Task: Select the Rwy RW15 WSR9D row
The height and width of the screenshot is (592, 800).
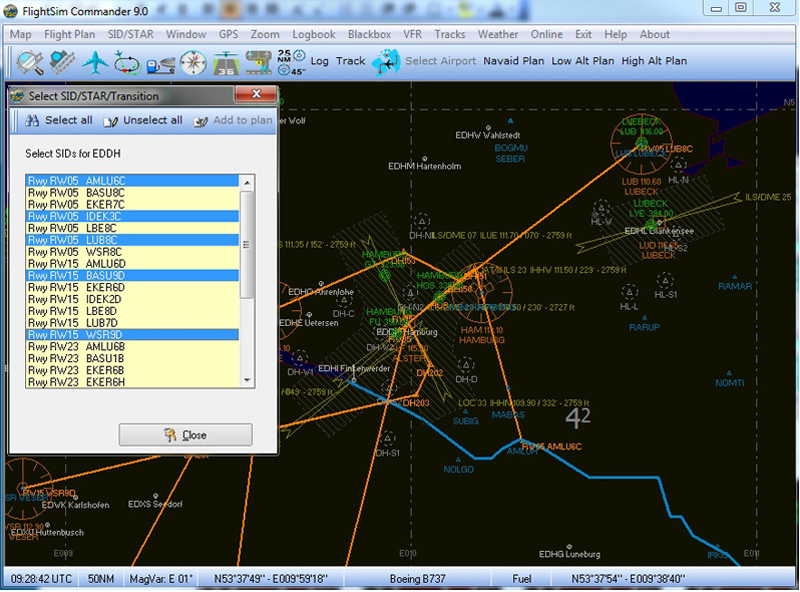Action: (132, 335)
